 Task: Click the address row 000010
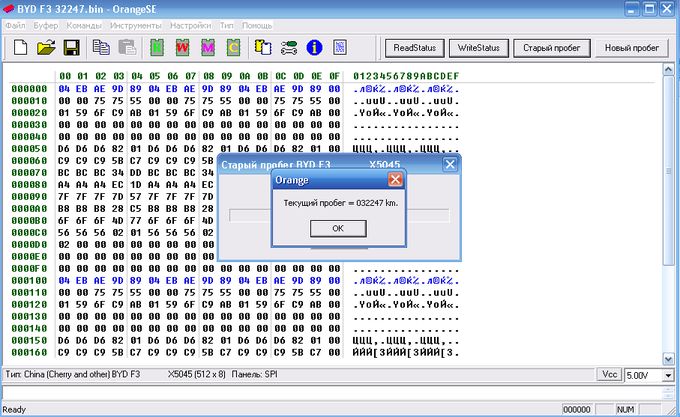click(29, 101)
